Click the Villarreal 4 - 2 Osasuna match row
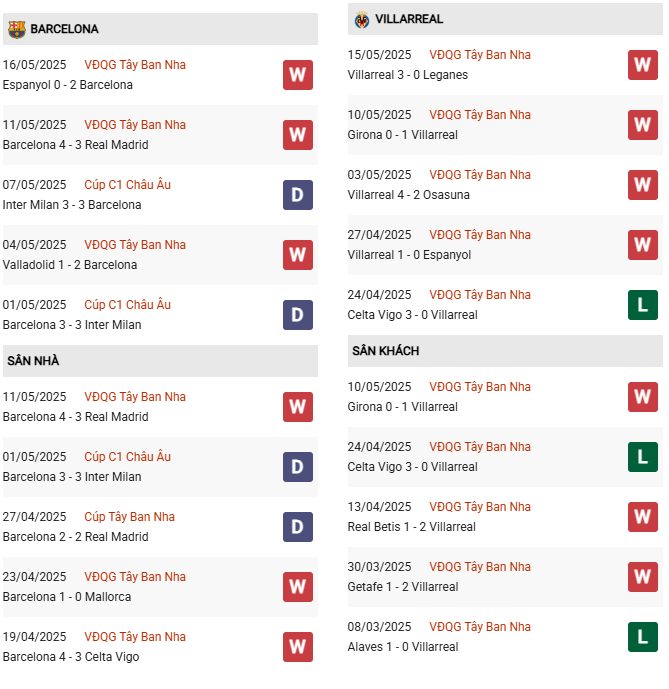This screenshot has width=669, height=689. (x=505, y=185)
